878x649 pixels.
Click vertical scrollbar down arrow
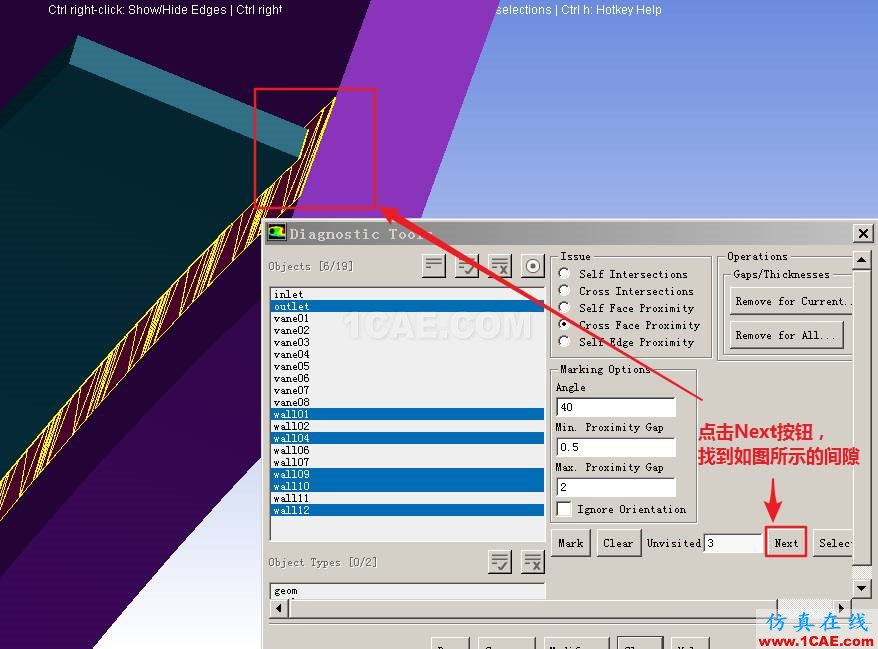861,587
